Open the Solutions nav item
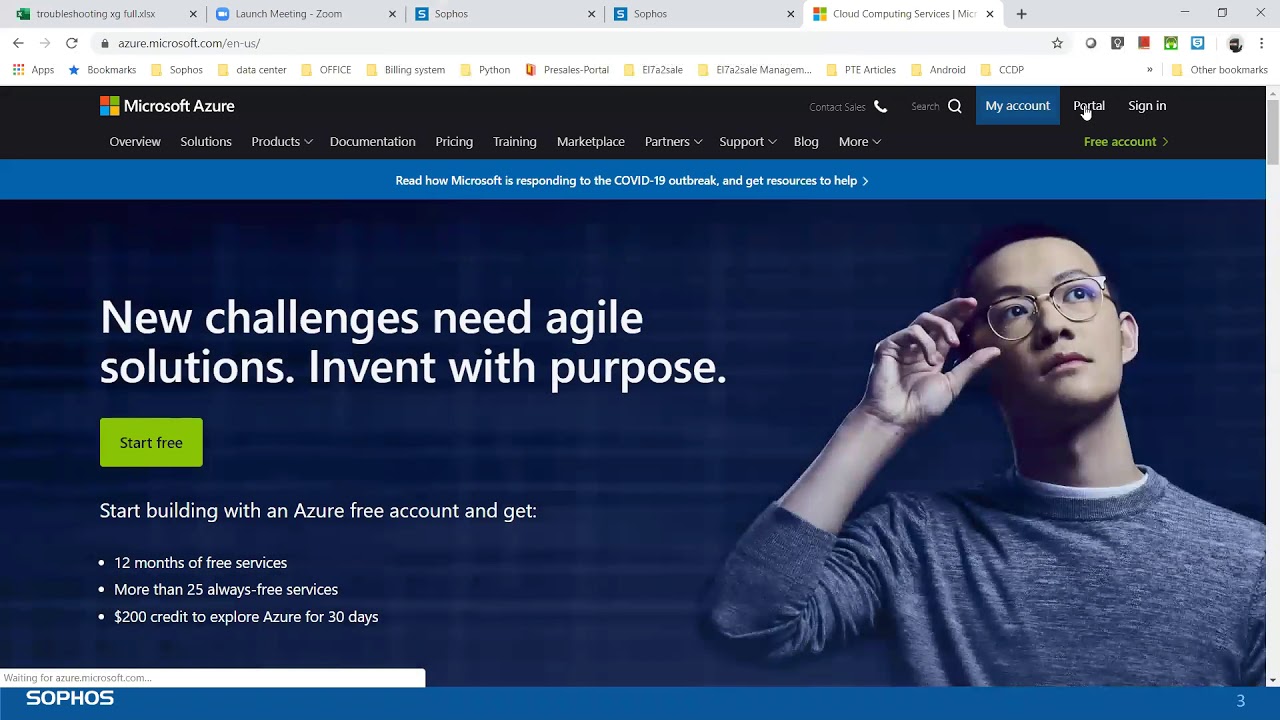 coord(206,142)
